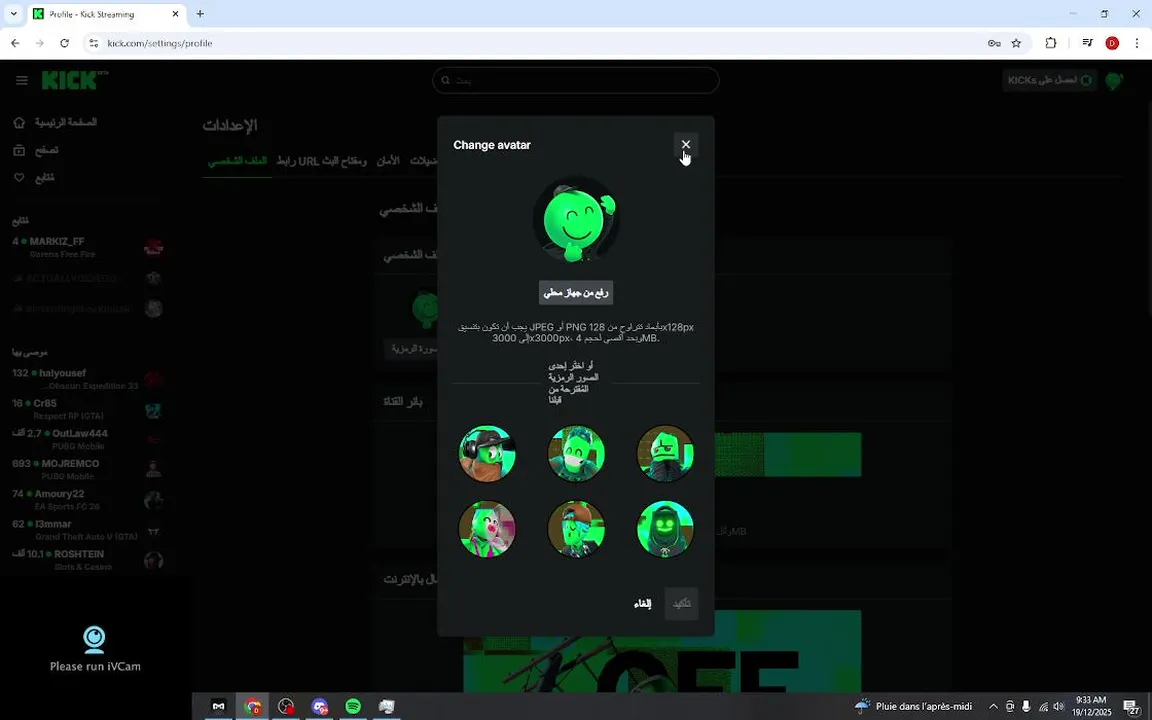Open MOJREMCO recommended channel

tap(87, 469)
